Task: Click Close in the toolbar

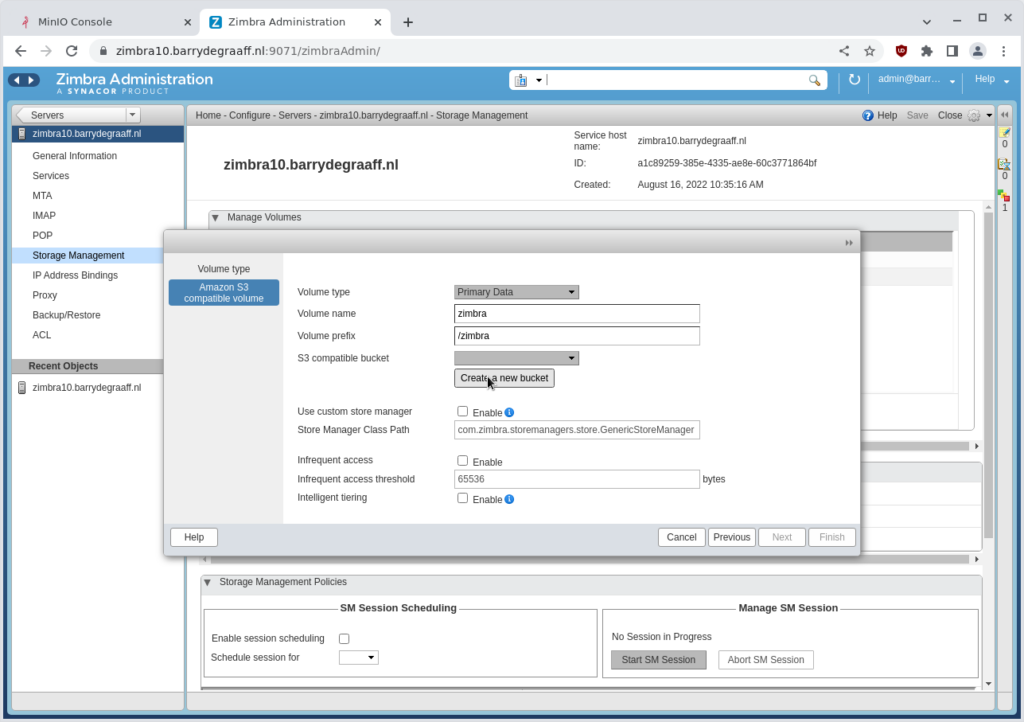Action: [950, 116]
